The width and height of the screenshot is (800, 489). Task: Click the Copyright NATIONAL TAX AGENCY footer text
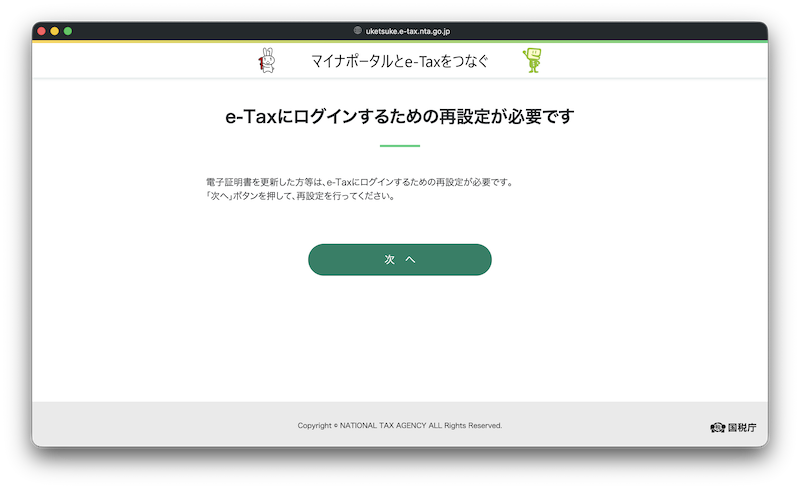coord(399,425)
